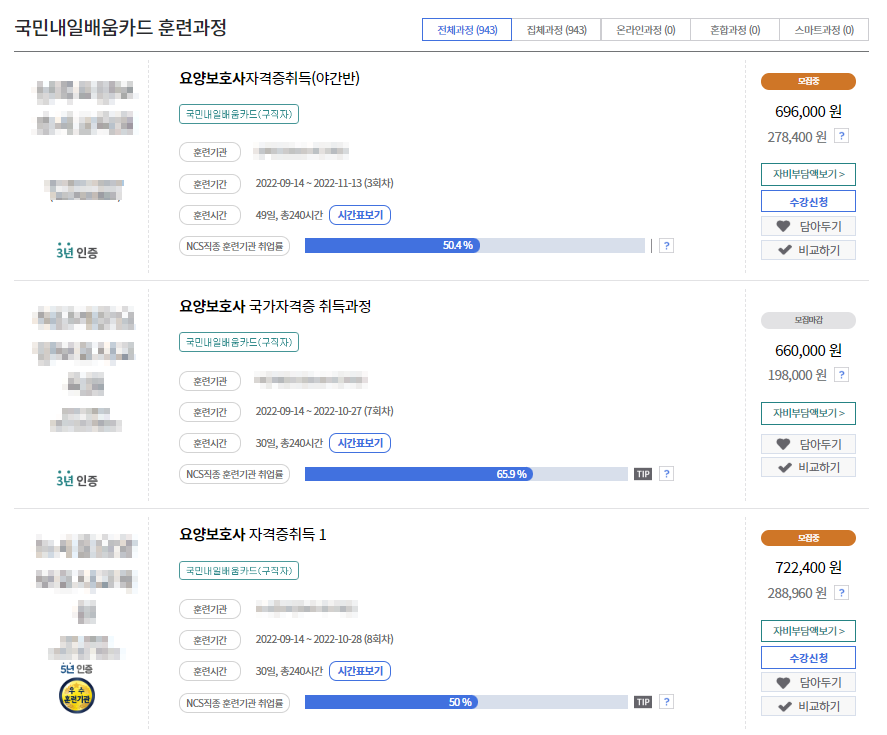The image size is (887, 735).
Task: Click the TIP icon on 국가자격증 취득과정 row
Action: 644,473
